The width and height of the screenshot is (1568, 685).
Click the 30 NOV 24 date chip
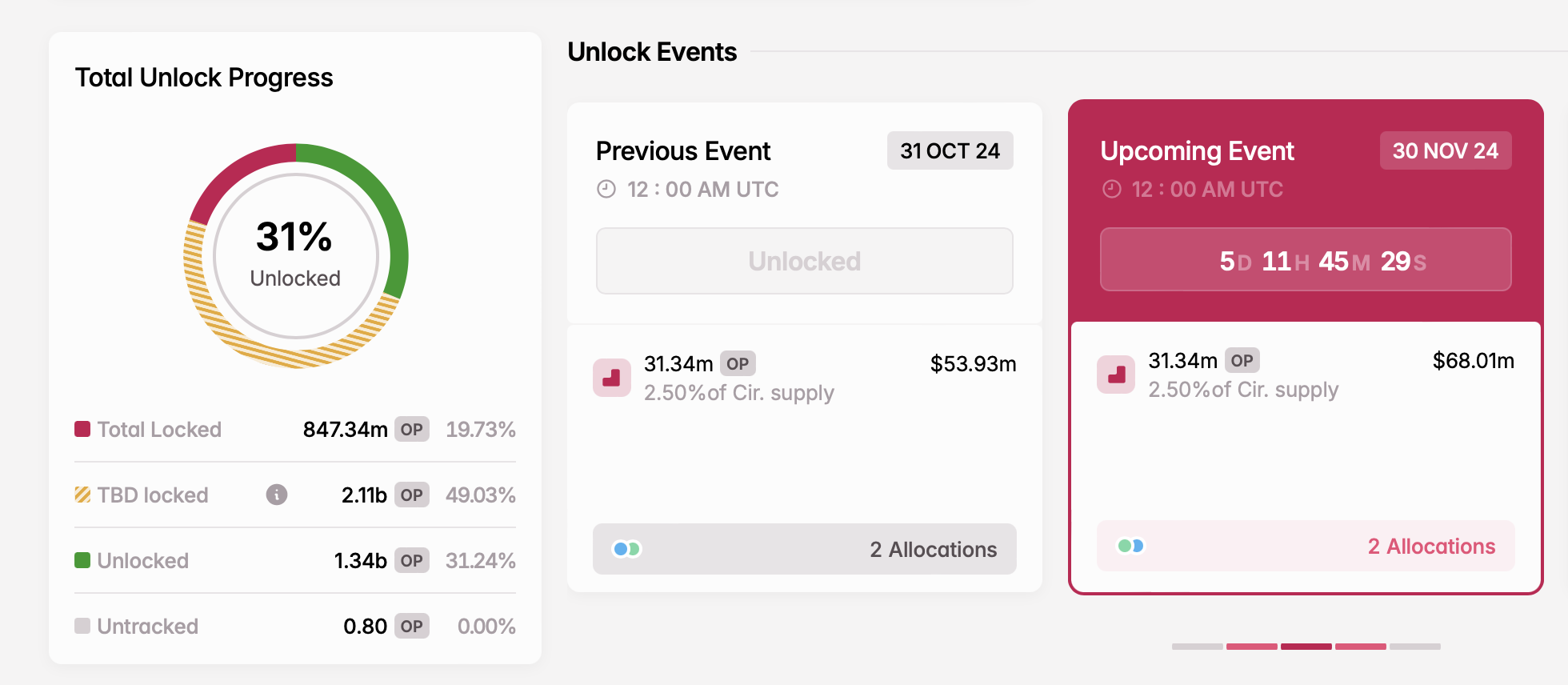click(x=1445, y=150)
